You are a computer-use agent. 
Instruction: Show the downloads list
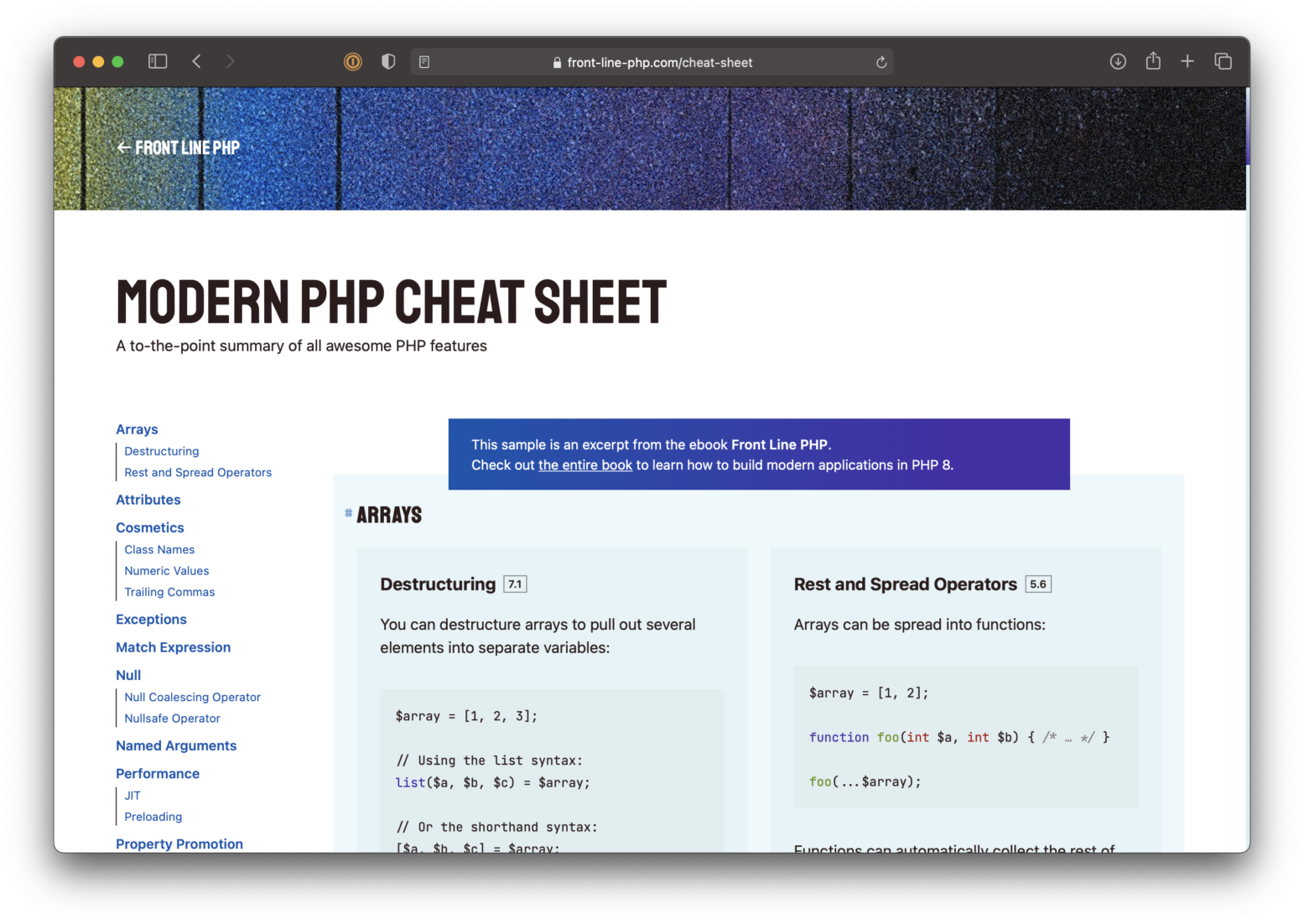click(1117, 61)
